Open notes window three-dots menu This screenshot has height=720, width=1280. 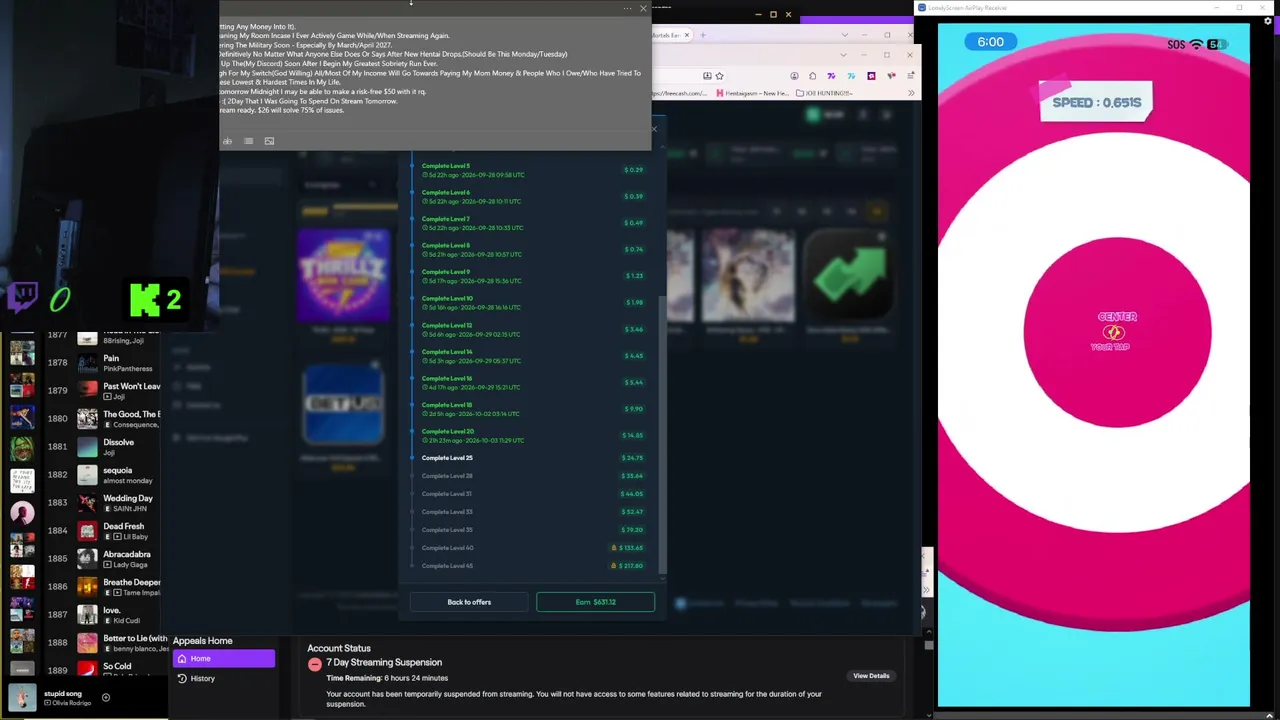[627, 9]
